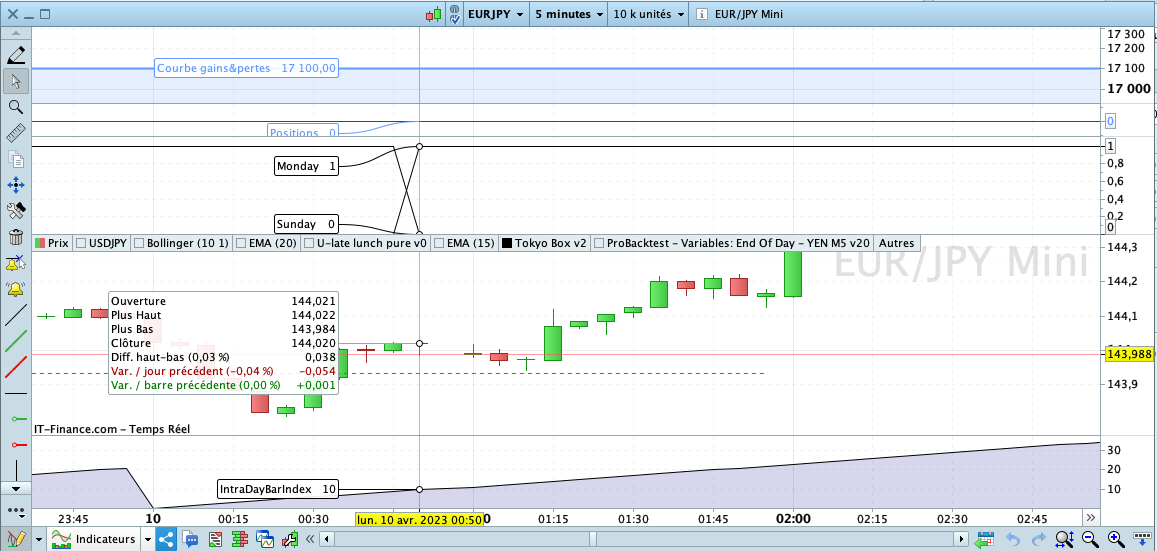Click the info icon beside EUR/JPY Mini
Image resolution: width=1157 pixels, height=551 pixels.
click(701, 14)
